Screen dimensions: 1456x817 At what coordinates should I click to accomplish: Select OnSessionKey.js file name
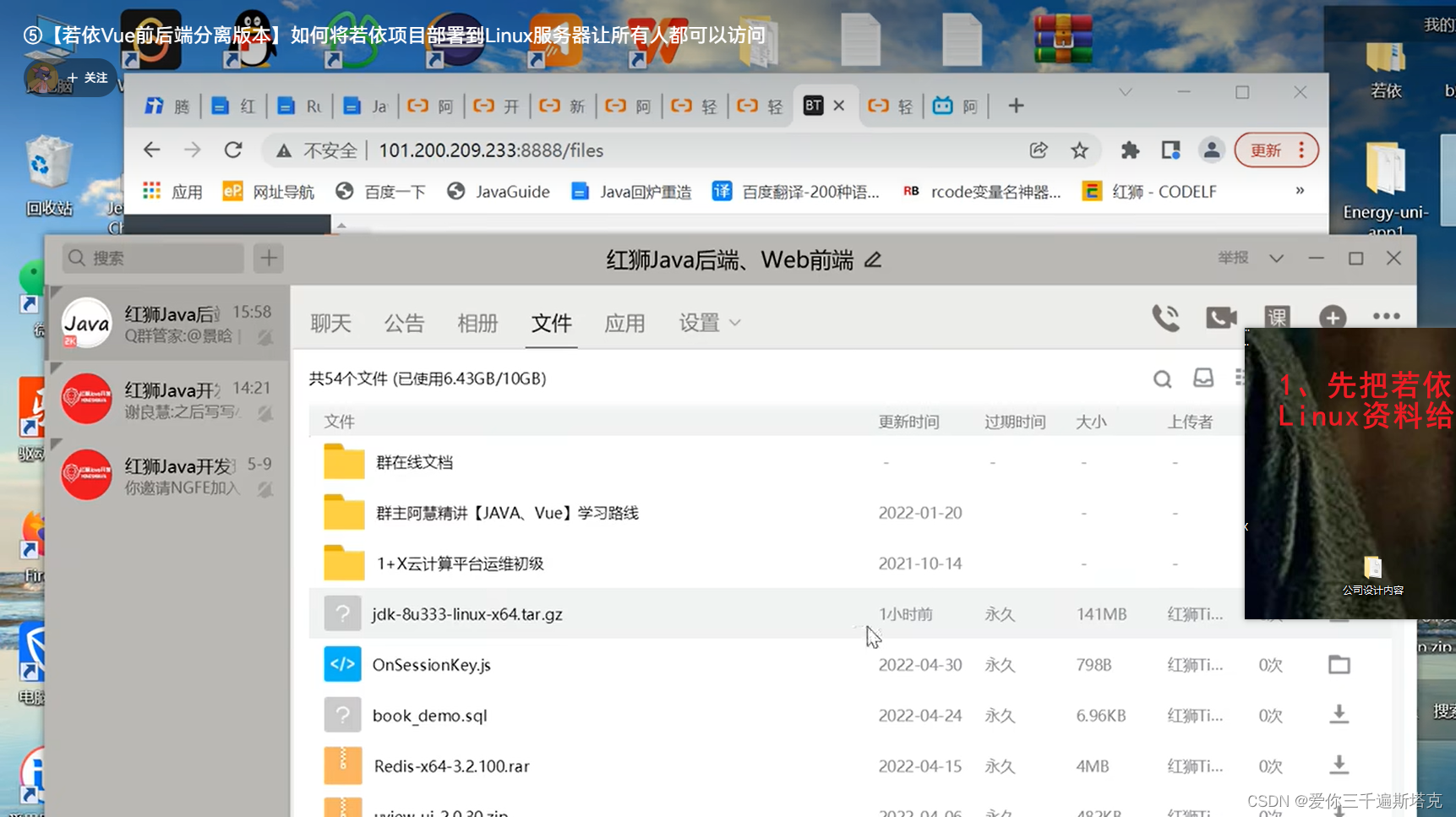pyautogui.click(x=431, y=665)
